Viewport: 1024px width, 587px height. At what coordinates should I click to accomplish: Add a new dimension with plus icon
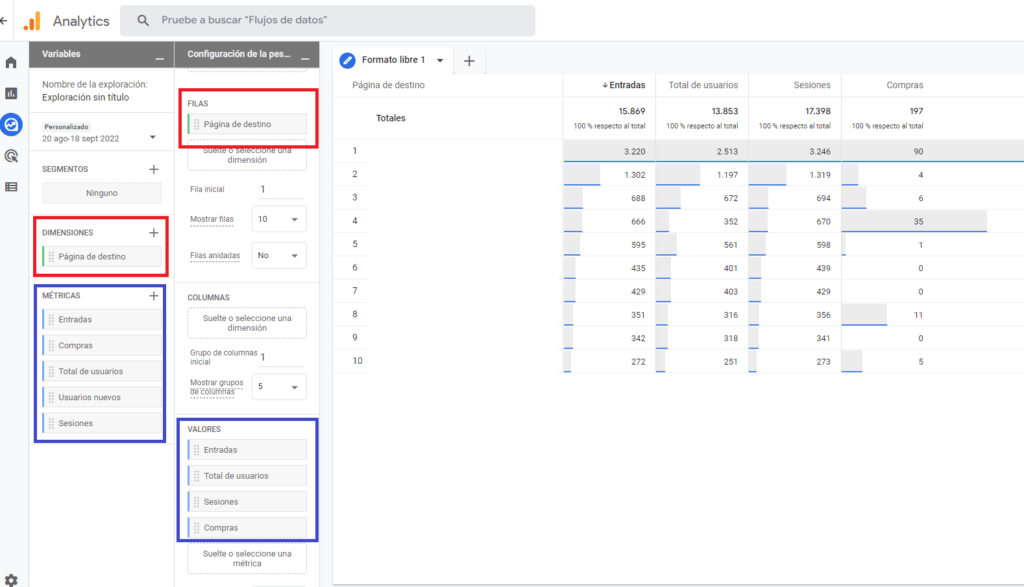153,232
